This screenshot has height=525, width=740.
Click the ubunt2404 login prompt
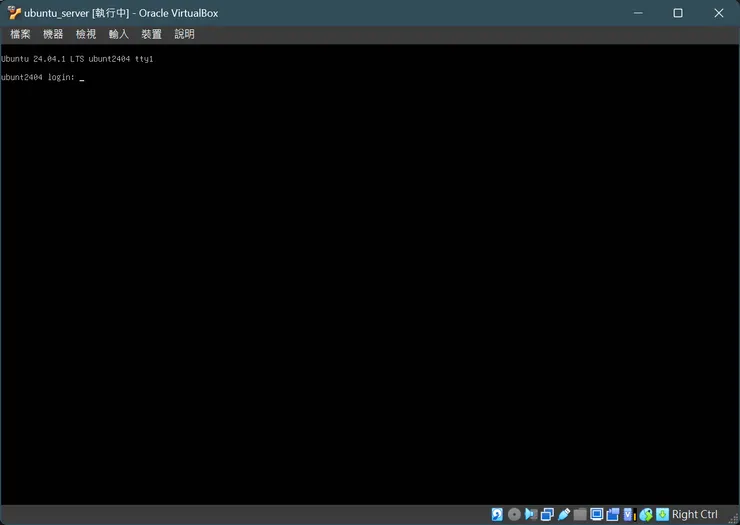coord(38,77)
